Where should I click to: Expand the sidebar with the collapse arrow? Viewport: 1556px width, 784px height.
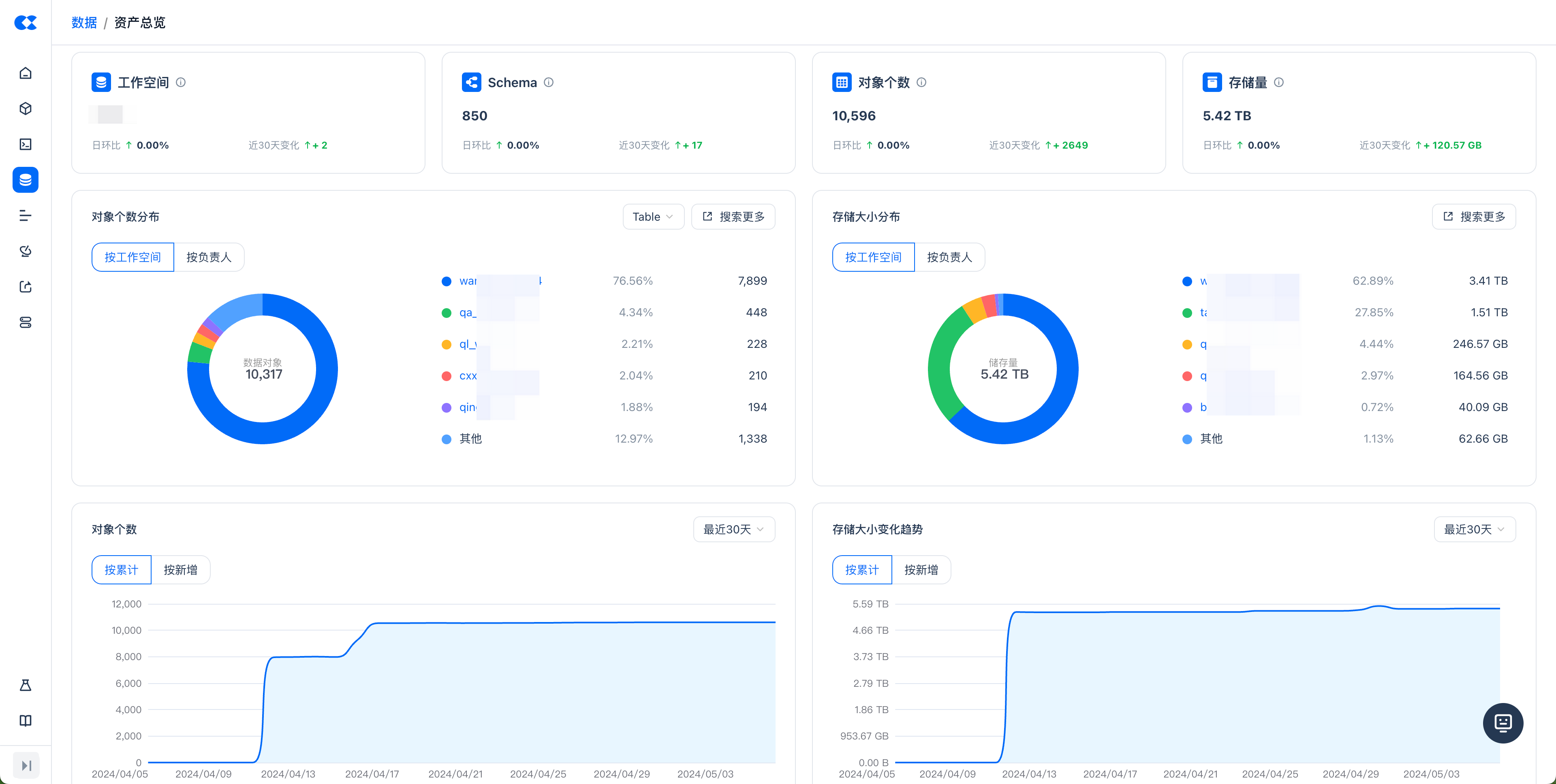26,765
